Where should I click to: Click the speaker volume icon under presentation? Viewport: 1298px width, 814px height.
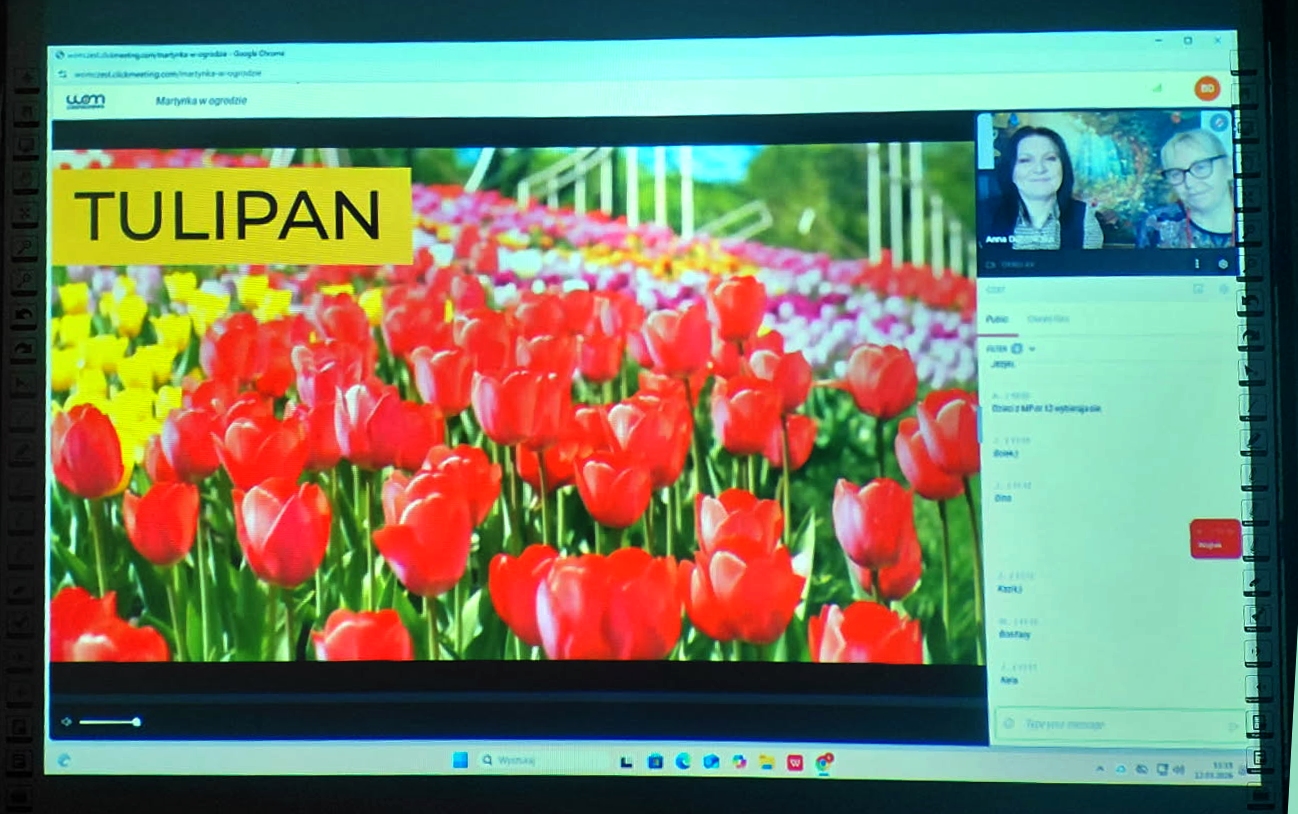point(66,722)
